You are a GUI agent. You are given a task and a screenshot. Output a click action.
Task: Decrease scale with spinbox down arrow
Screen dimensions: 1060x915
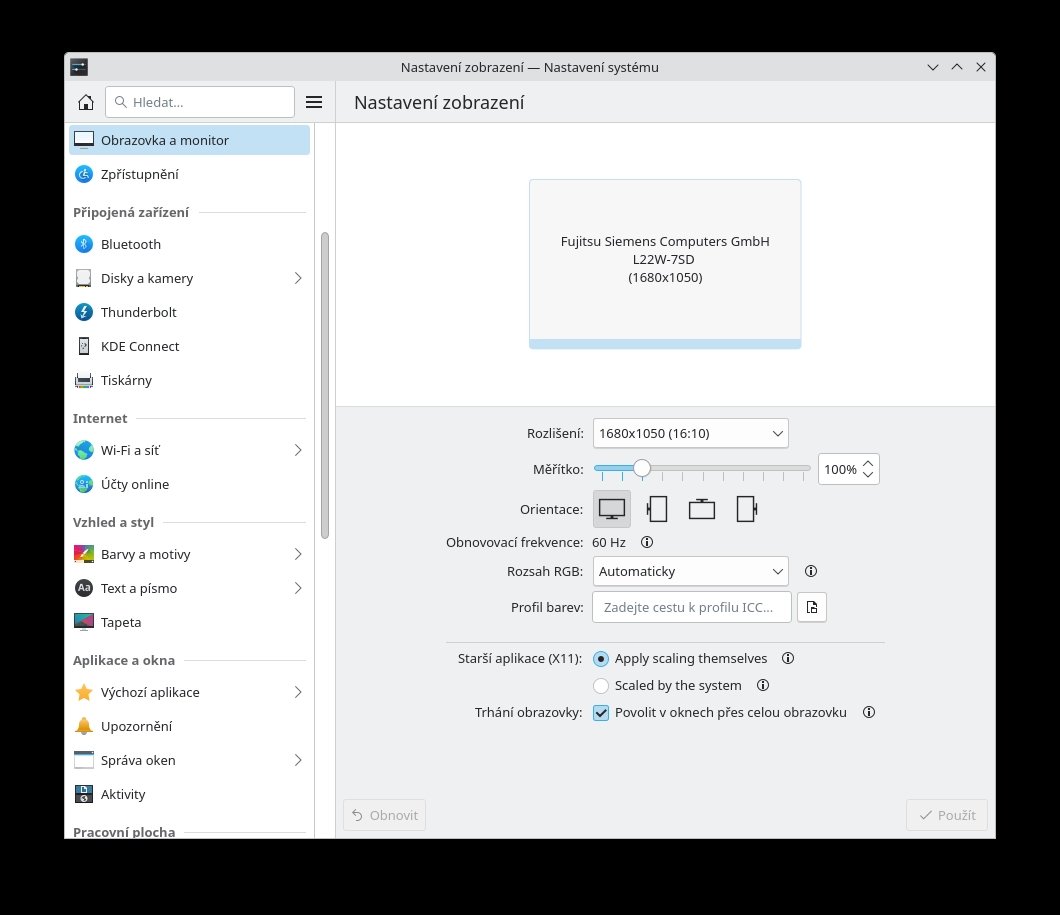pyautogui.click(x=868, y=474)
